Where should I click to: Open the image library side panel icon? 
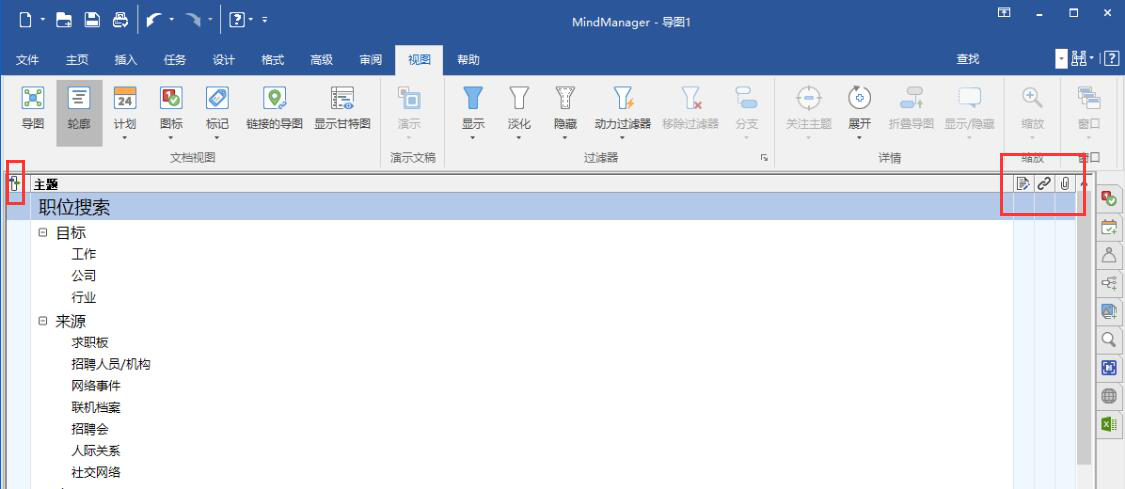(1109, 311)
